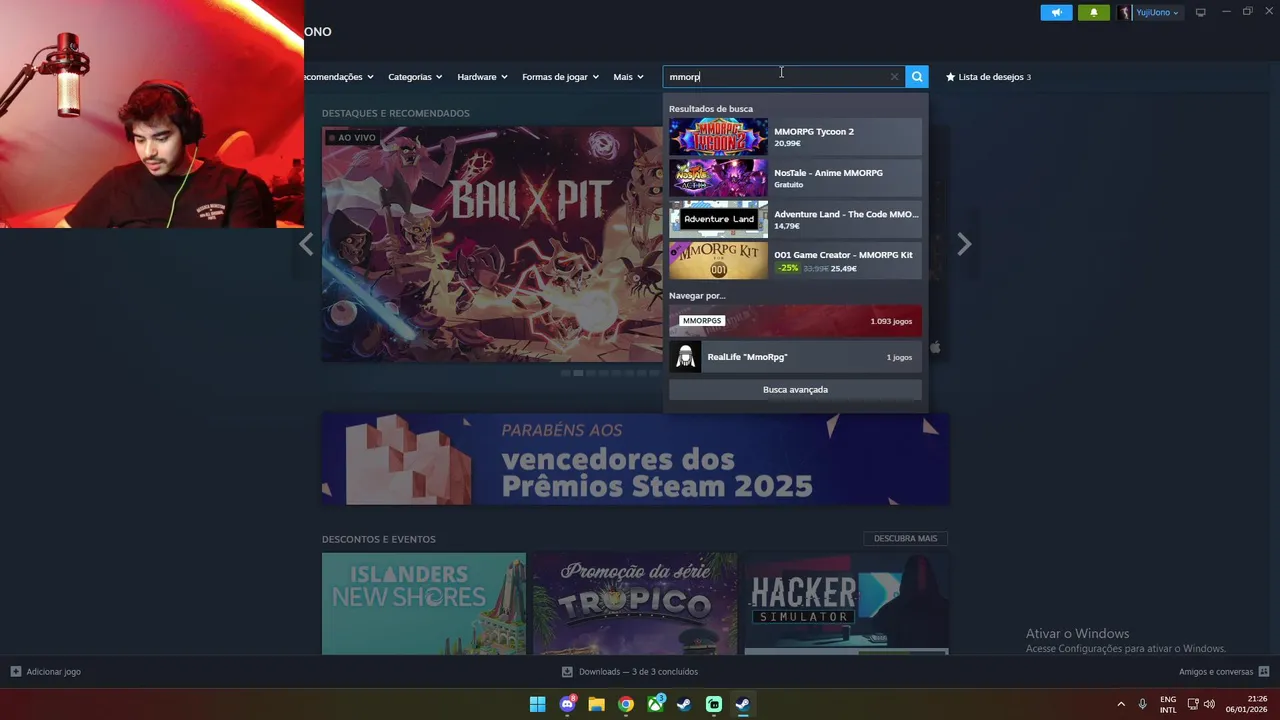This screenshot has width=1280, height=720.
Task: Open File Explorer from the taskbar
Action: (596, 704)
